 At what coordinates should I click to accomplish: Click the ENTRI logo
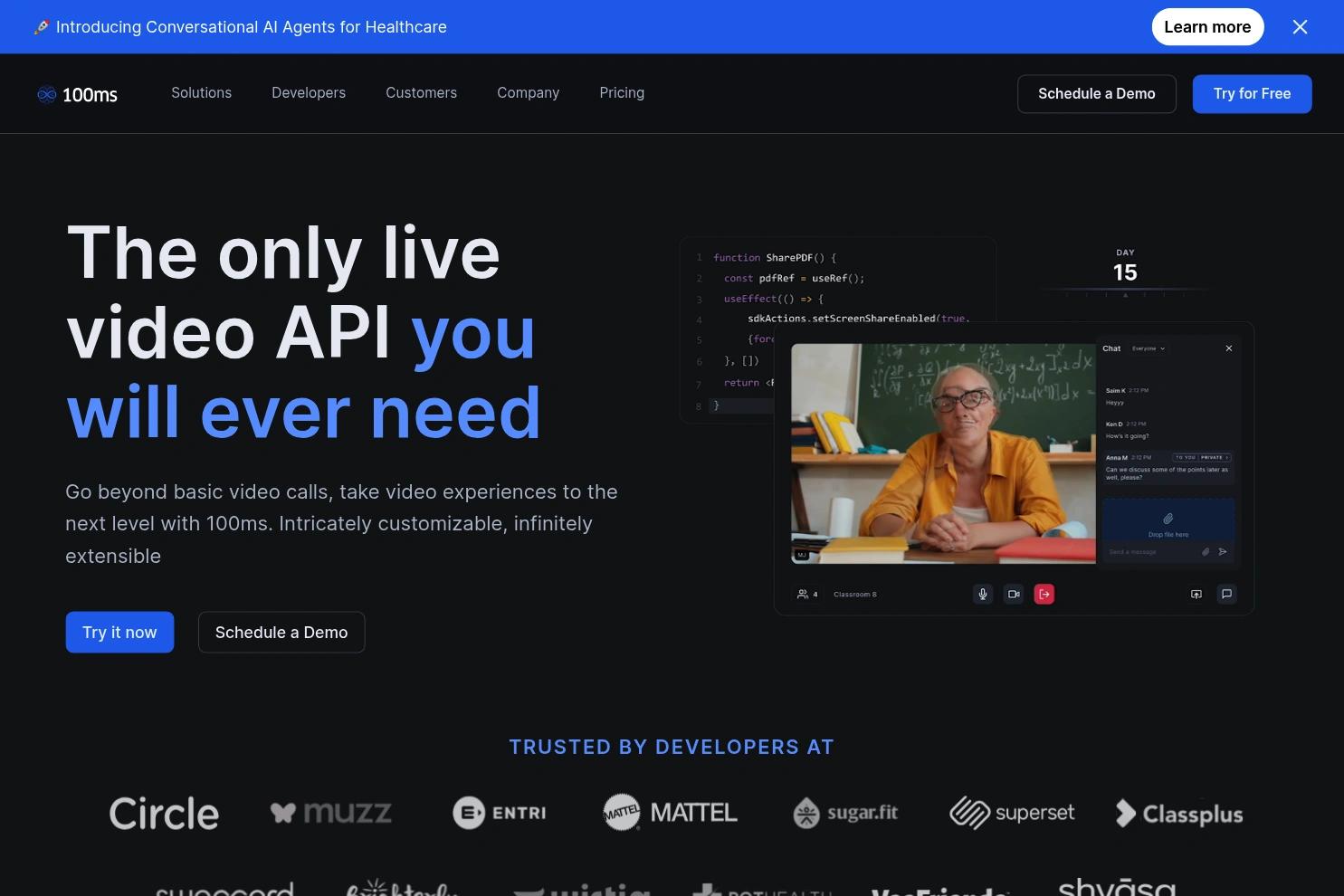pos(500,813)
